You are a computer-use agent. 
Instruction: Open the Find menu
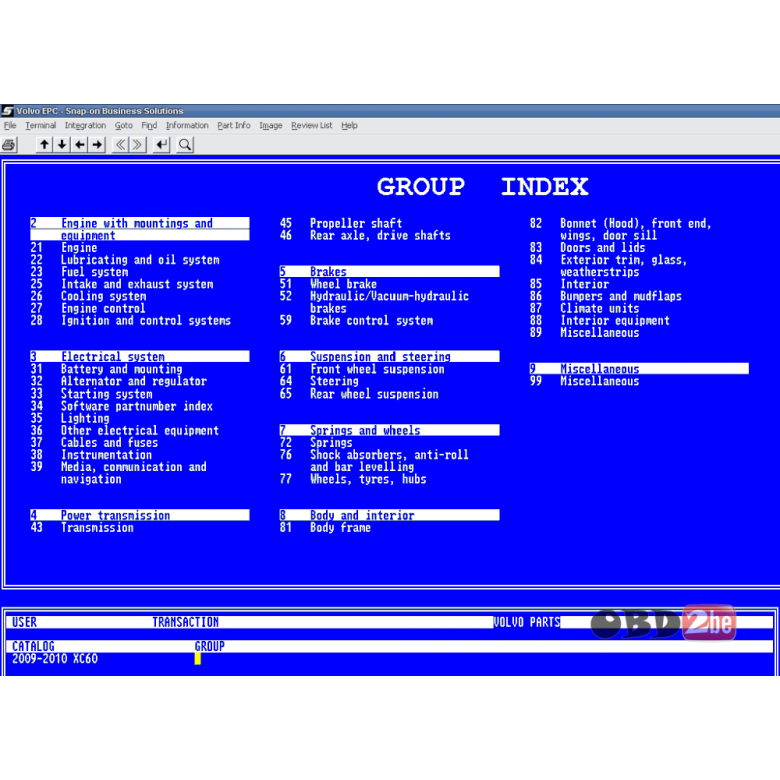point(149,125)
